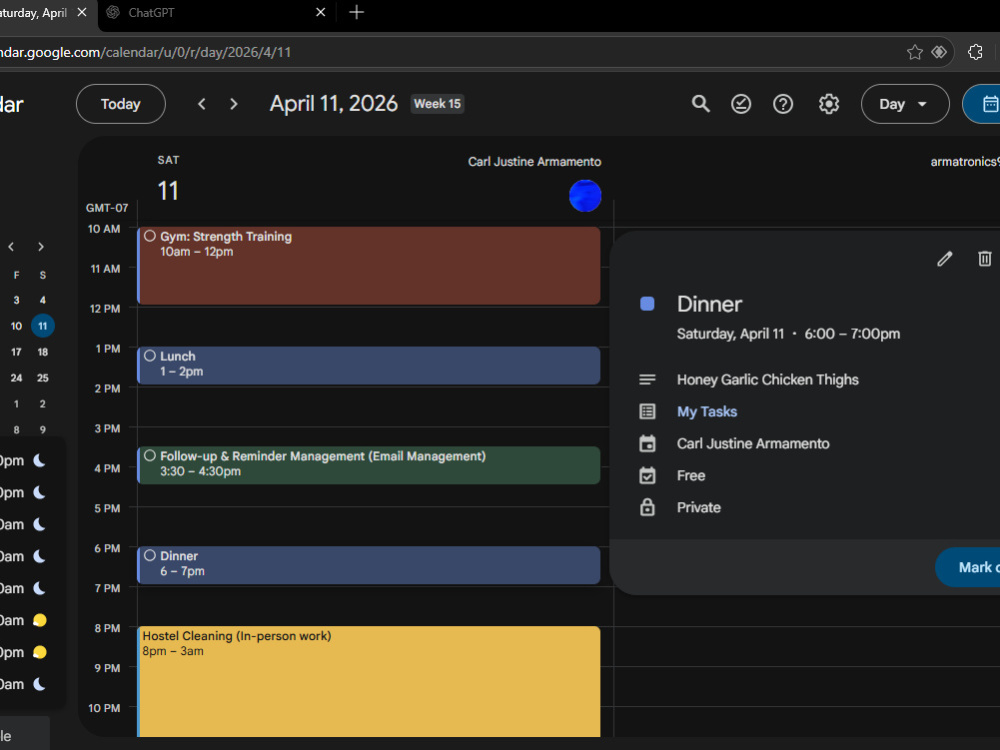This screenshot has width=1000, height=750.
Task: Click the Mark completed button
Action: [967, 567]
